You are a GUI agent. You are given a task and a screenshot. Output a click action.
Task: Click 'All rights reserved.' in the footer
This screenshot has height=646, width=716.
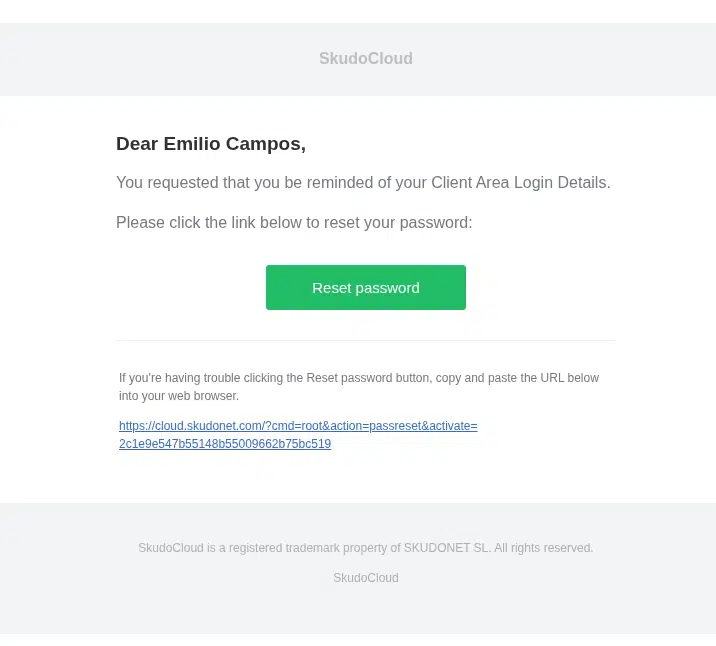point(543,547)
